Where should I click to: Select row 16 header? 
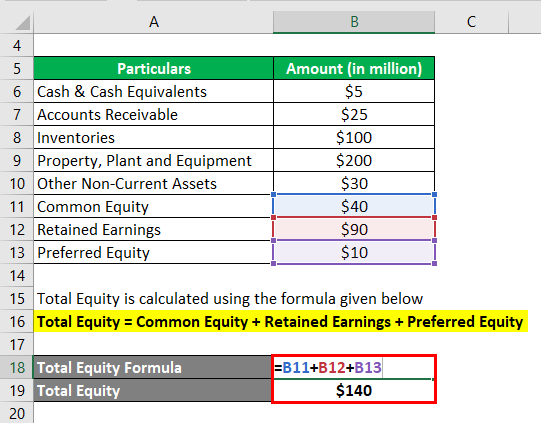17,322
